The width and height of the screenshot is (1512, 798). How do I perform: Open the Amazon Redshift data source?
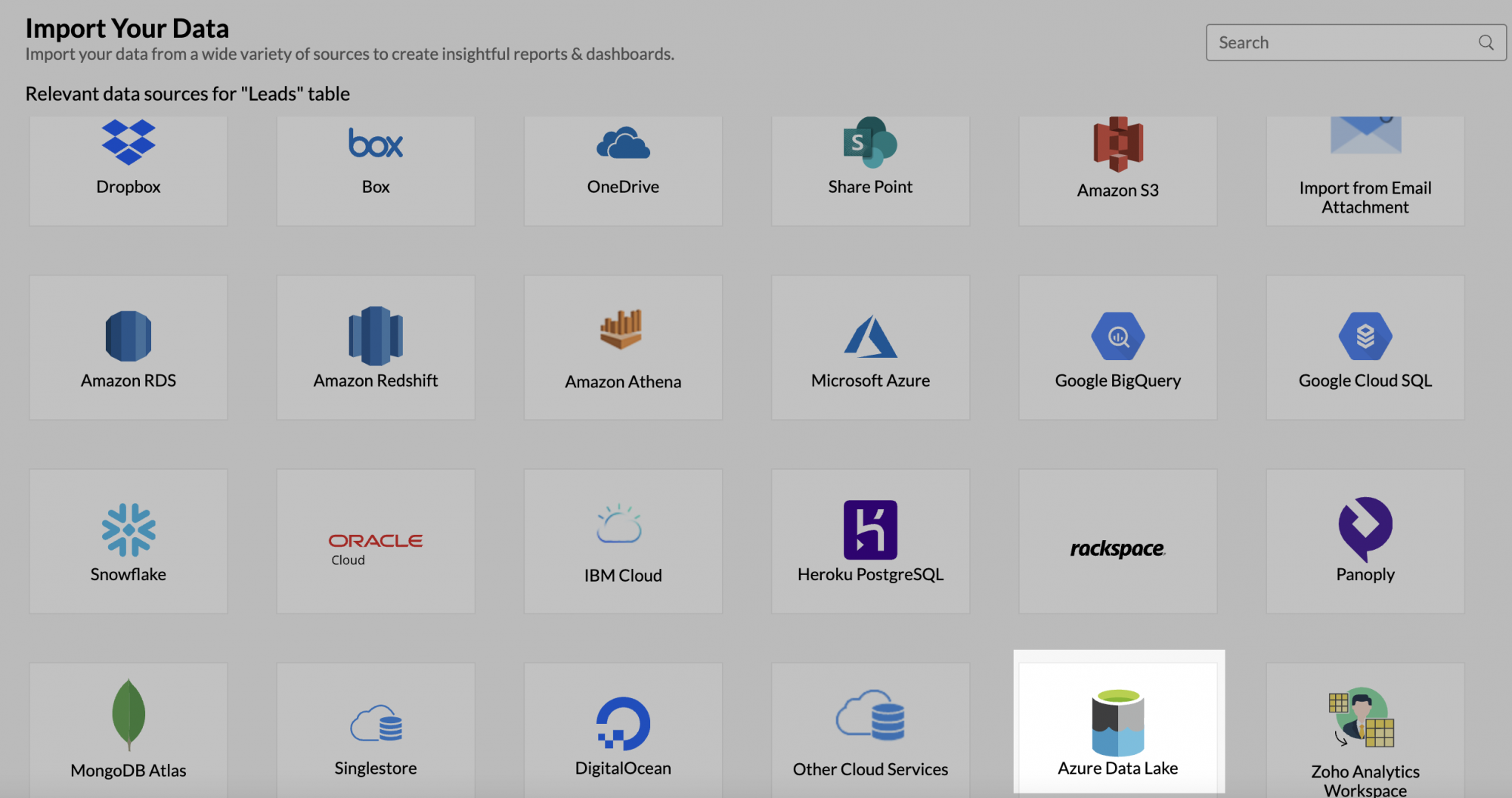coord(375,348)
